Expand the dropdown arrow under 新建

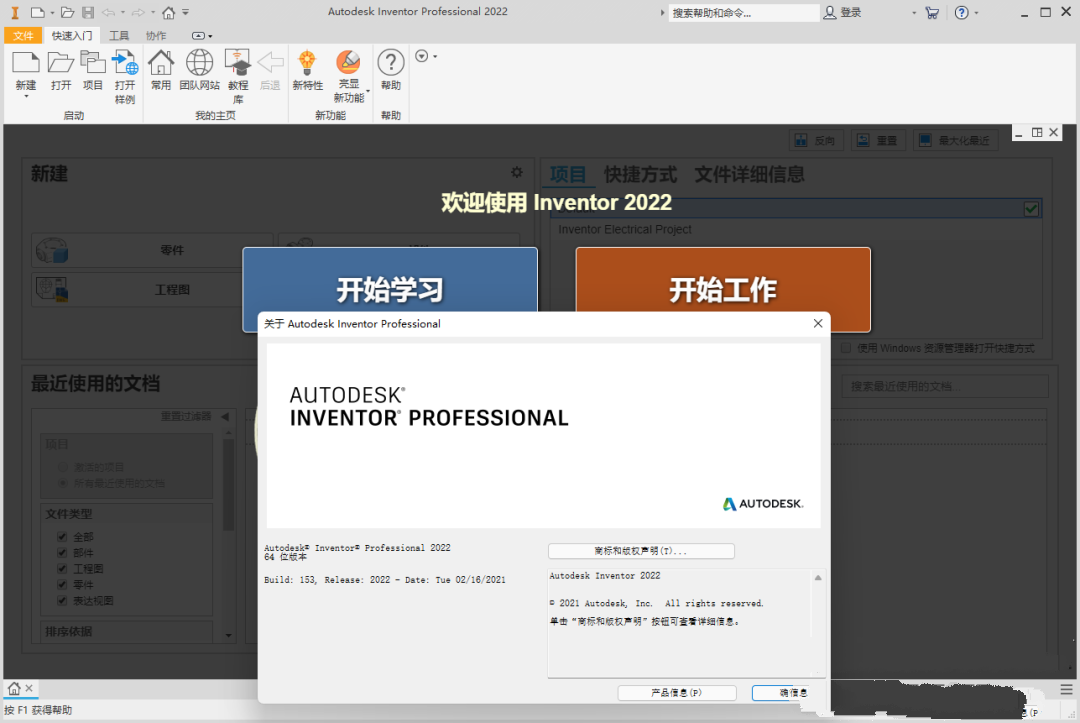(x=26, y=97)
